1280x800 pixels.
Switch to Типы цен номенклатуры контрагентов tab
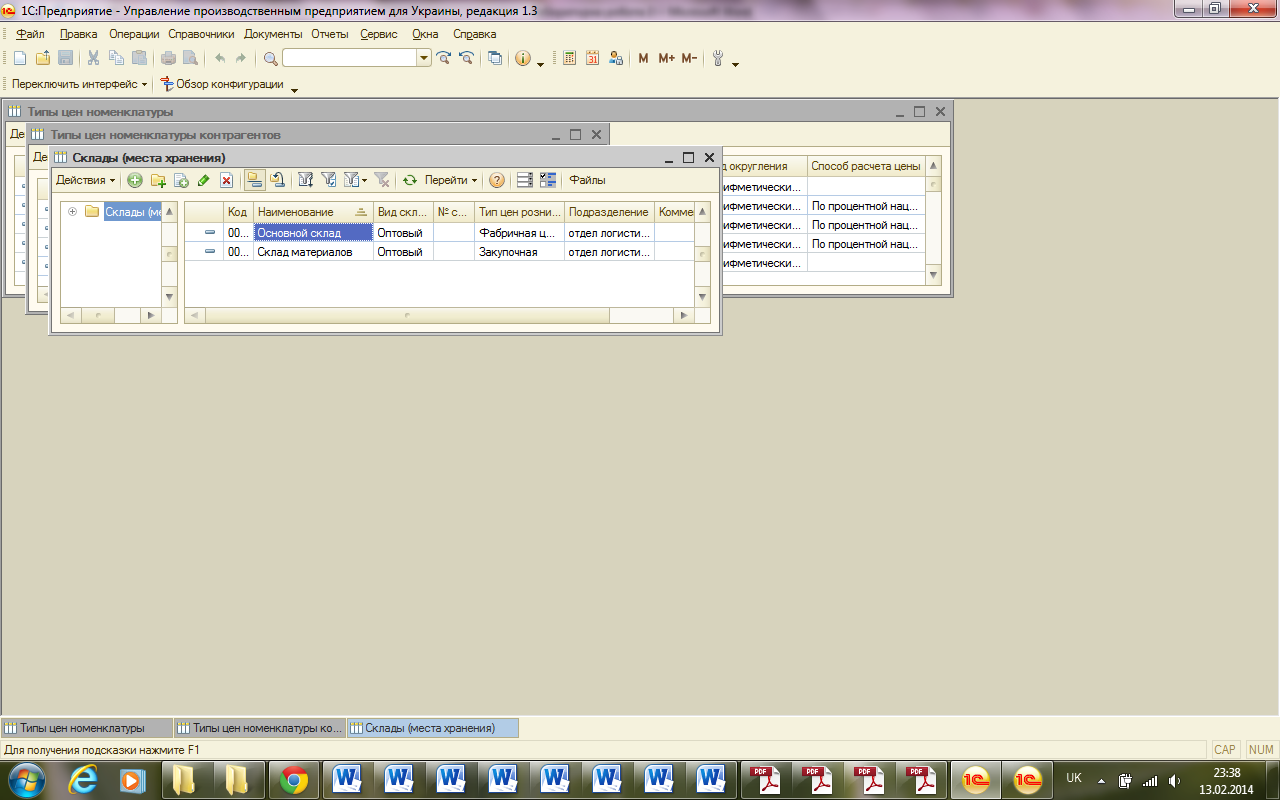pos(260,728)
